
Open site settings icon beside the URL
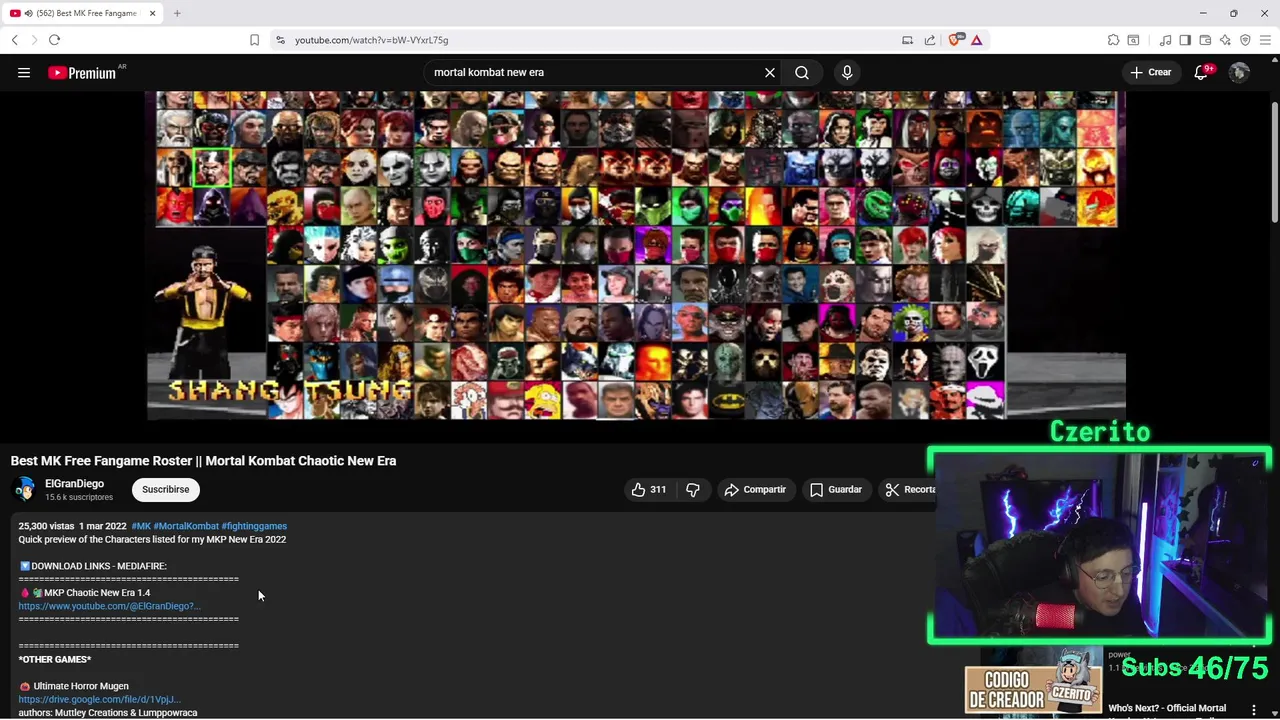[x=280, y=40]
